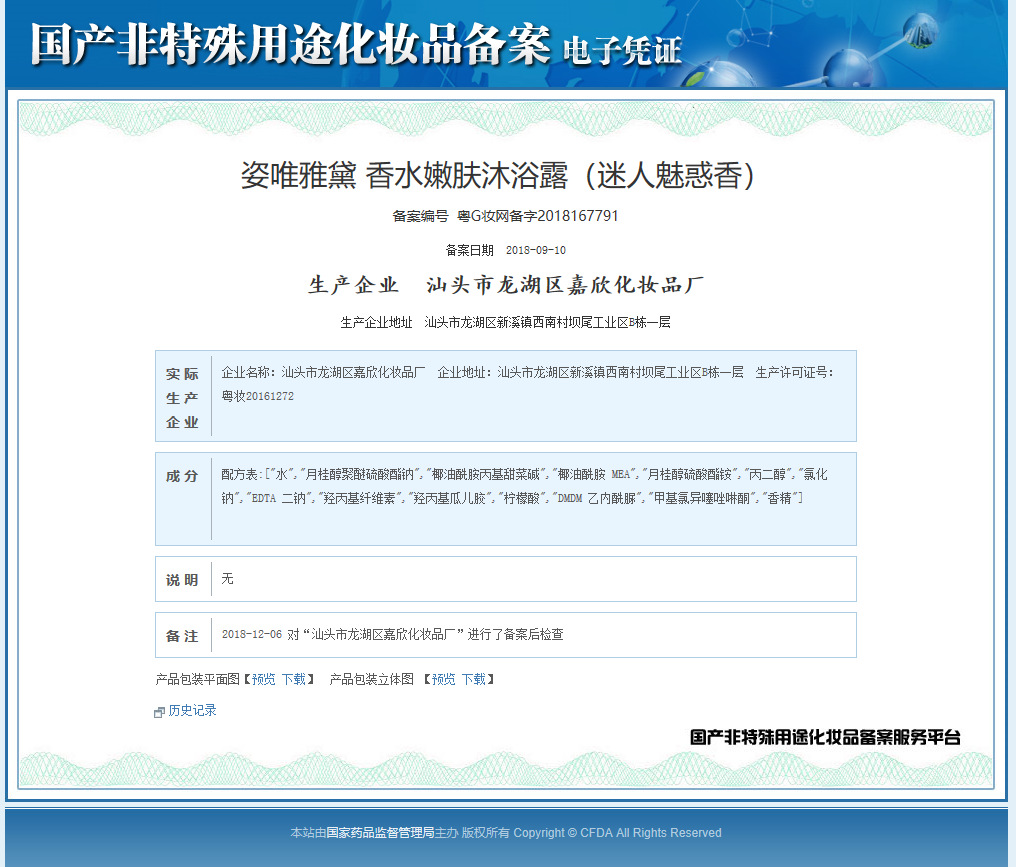This screenshot has height=867, width=1016.
Task: Click the product title 姿唯雅黛 香水嫩肤沐浴露
Action: click(498, 176)
